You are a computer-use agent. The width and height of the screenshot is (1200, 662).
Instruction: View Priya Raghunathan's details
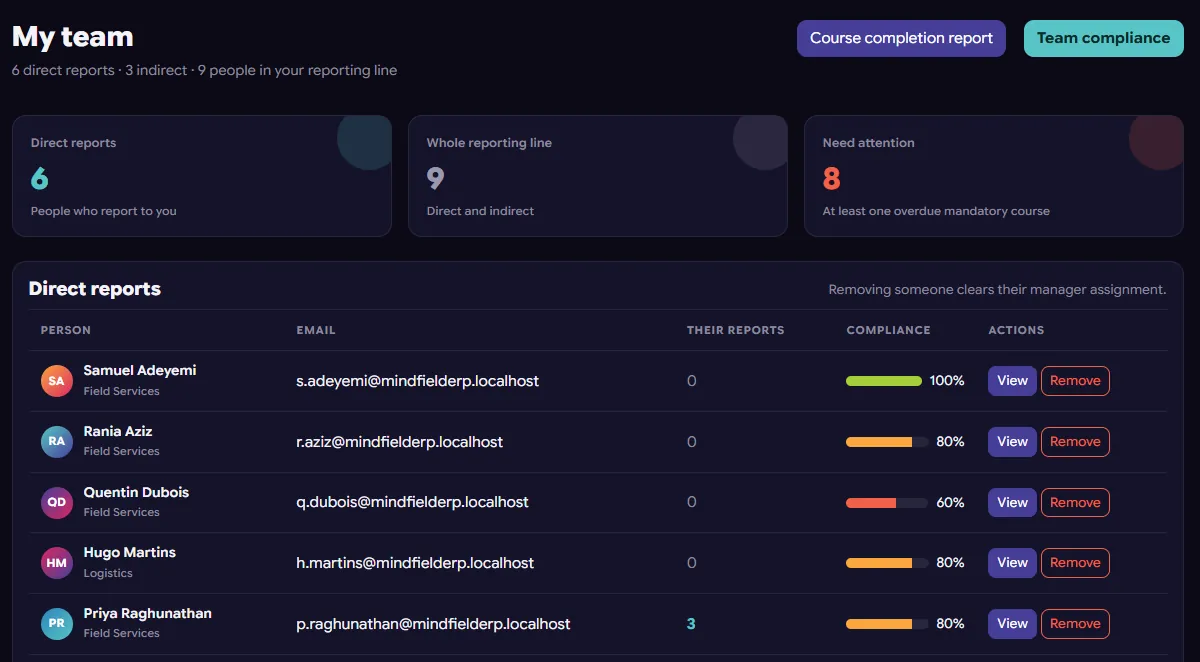[x=1012, y=624]
